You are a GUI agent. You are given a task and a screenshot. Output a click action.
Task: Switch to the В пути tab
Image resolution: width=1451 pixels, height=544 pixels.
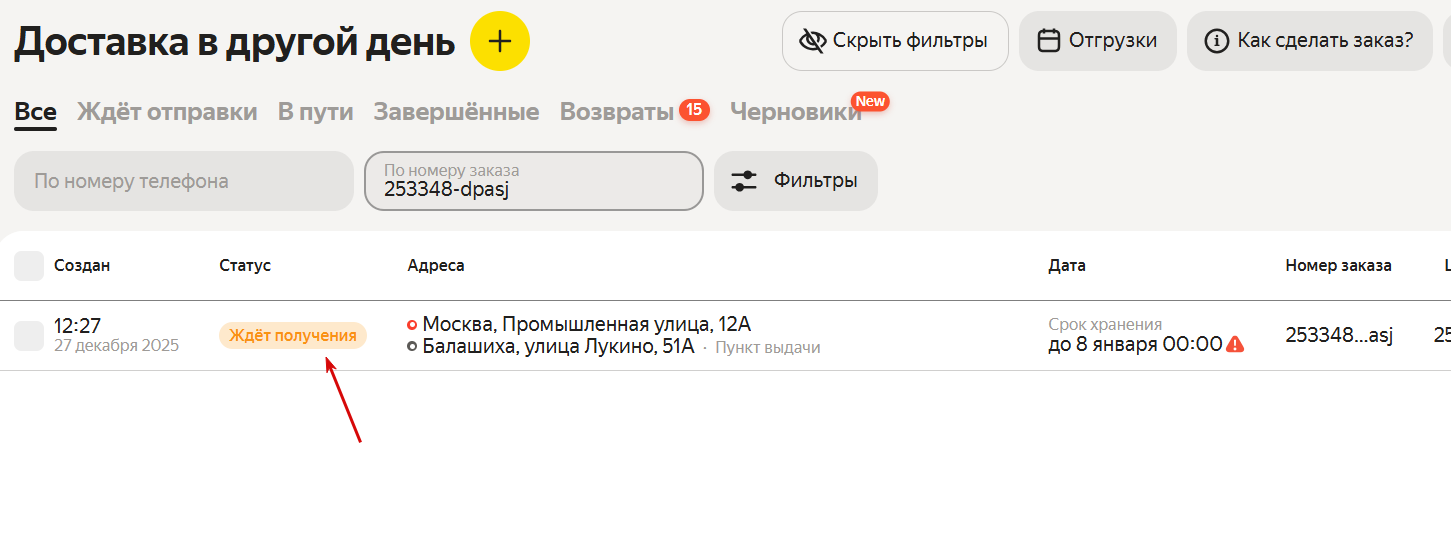pos(315,112)
